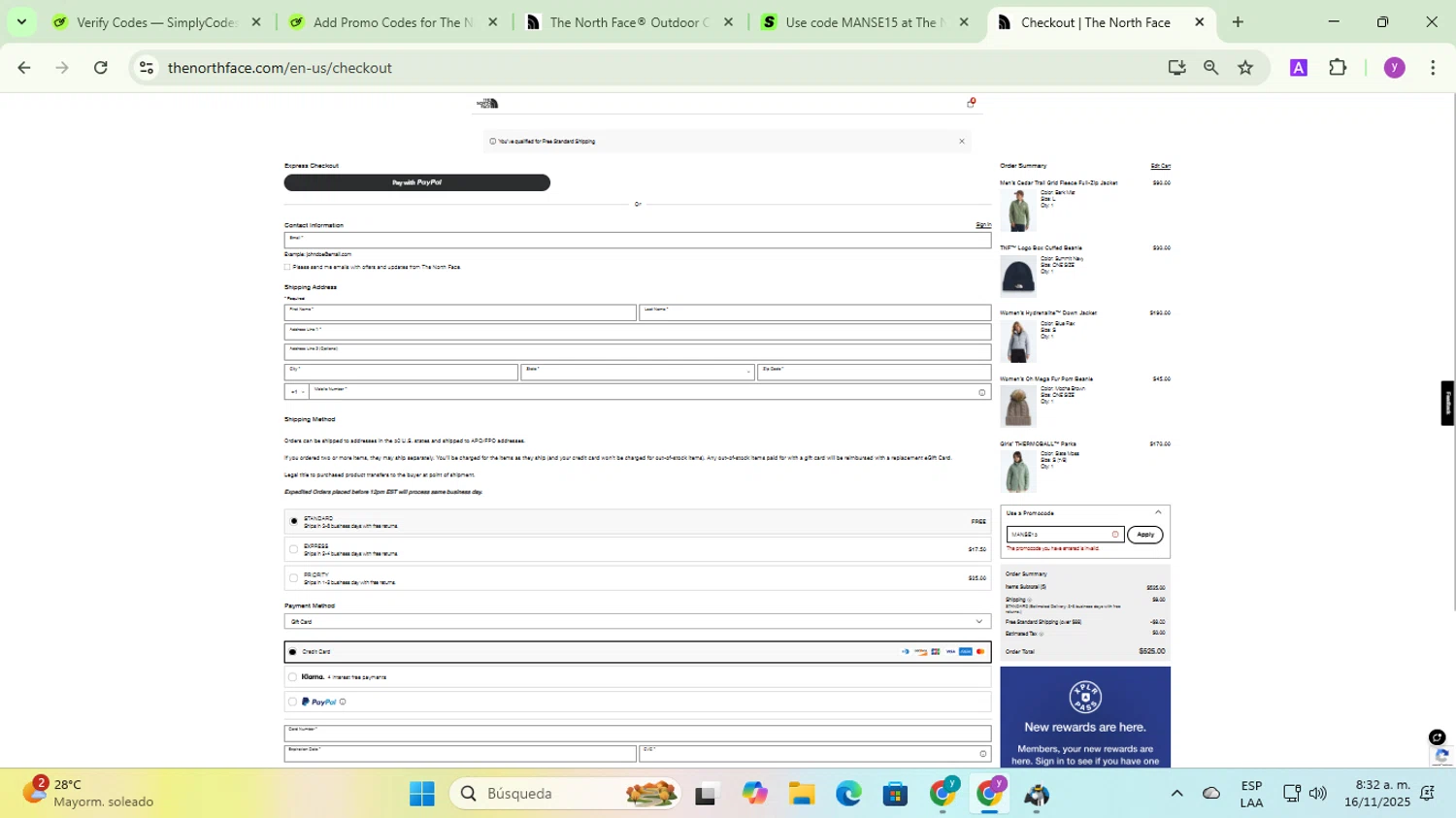Viewport: 1456px width, 818px height.
Task: Switch to the Use code MANSE15 tab
Action: (865, 22)
